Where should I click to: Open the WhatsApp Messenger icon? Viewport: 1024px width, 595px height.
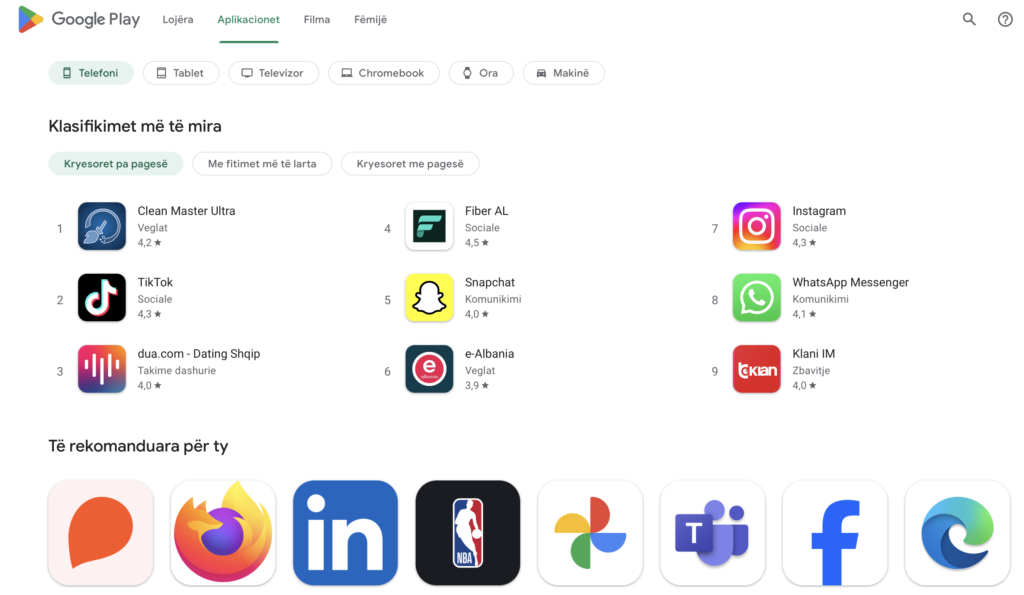click(x=756, y=298)
